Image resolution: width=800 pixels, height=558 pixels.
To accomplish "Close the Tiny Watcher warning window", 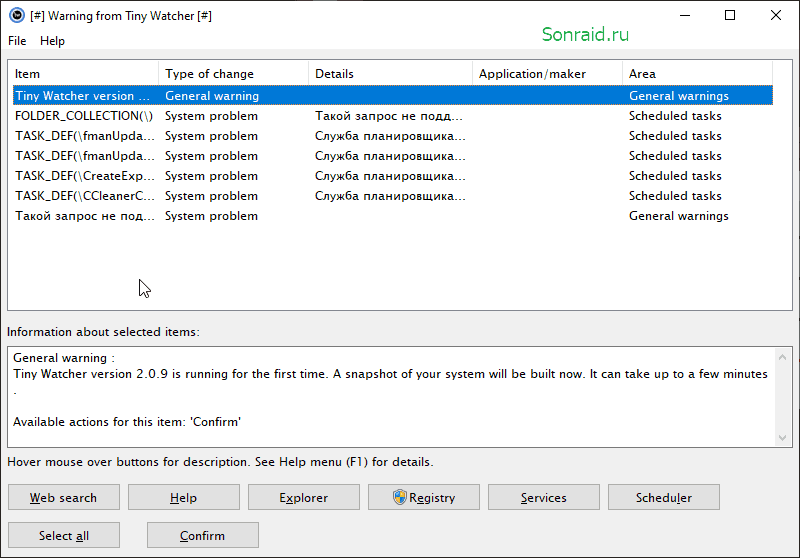I will coord(776,15).
